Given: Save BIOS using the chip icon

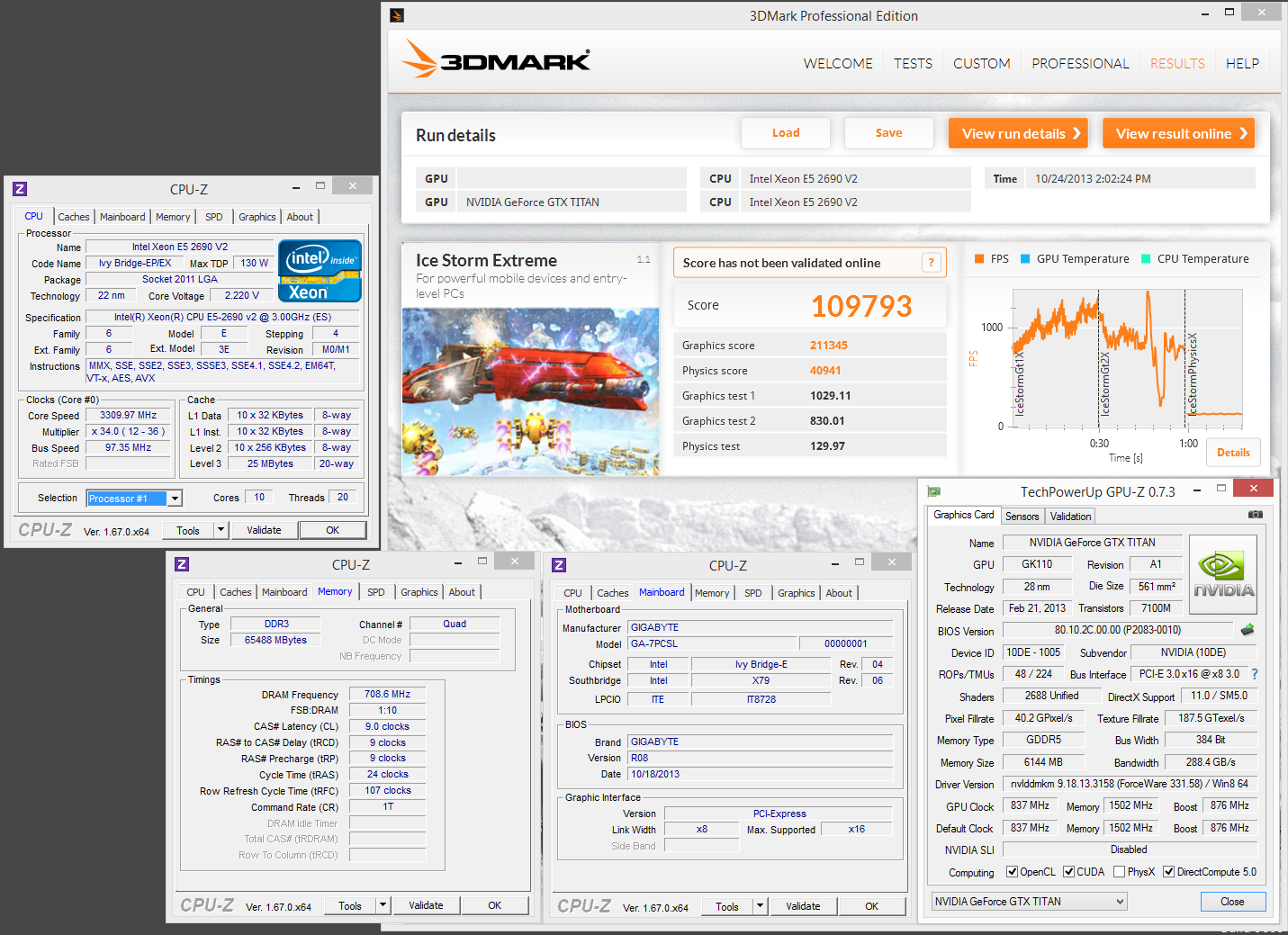Looking at the screenshot, I should [1247, 630].
